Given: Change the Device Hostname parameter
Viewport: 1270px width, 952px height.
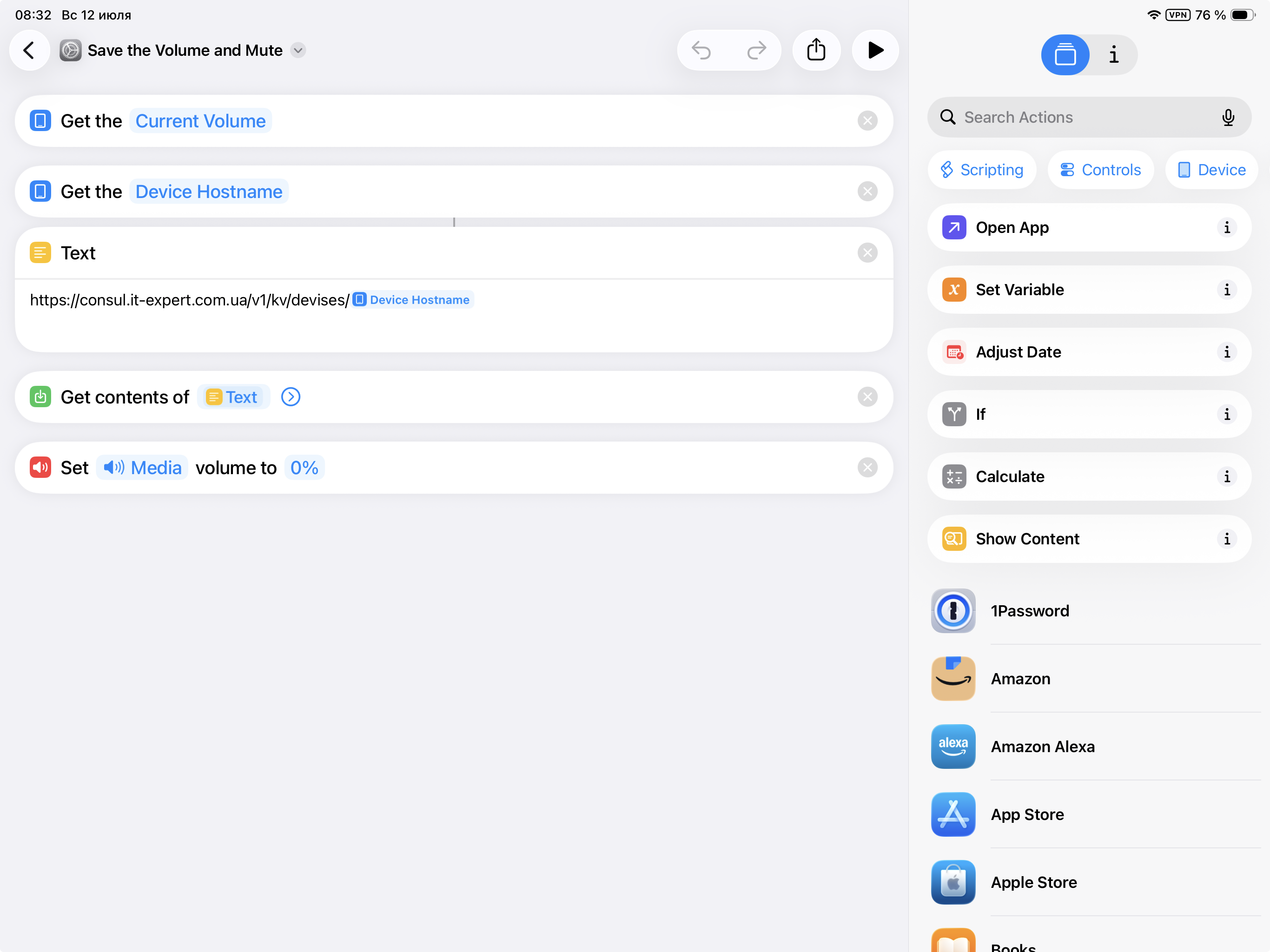Looking at the screenshot, I should coord(208,192).
